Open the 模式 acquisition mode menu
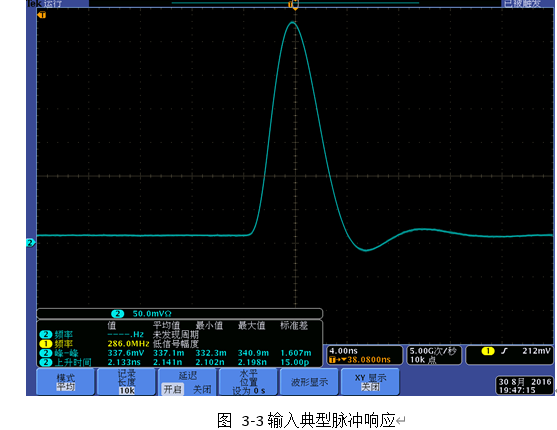Viewport: 557px width, 430px height. 66,382
